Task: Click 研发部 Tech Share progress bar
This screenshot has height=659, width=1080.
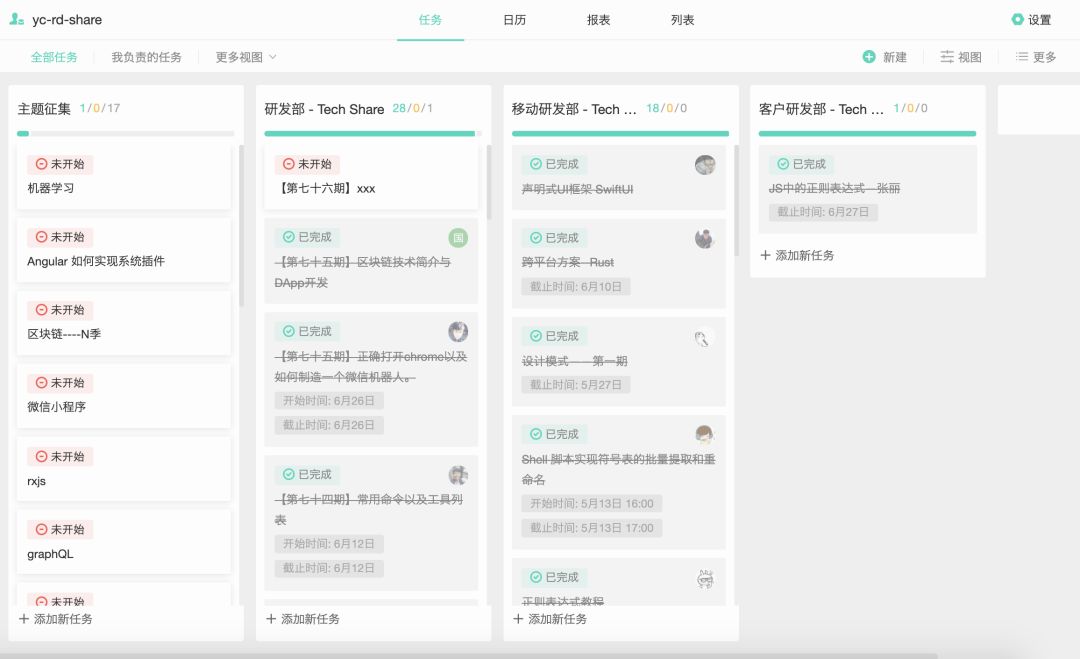Action: (x=373, y=134)
